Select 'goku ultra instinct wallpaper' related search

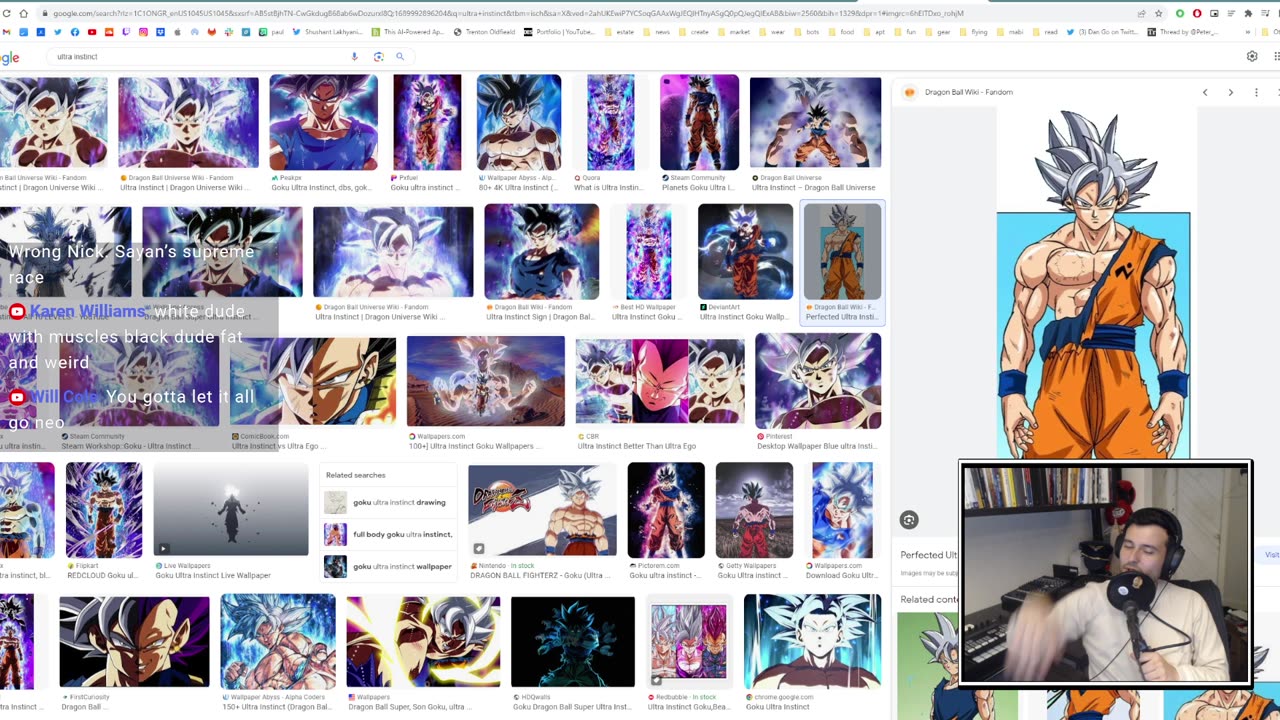389,566
